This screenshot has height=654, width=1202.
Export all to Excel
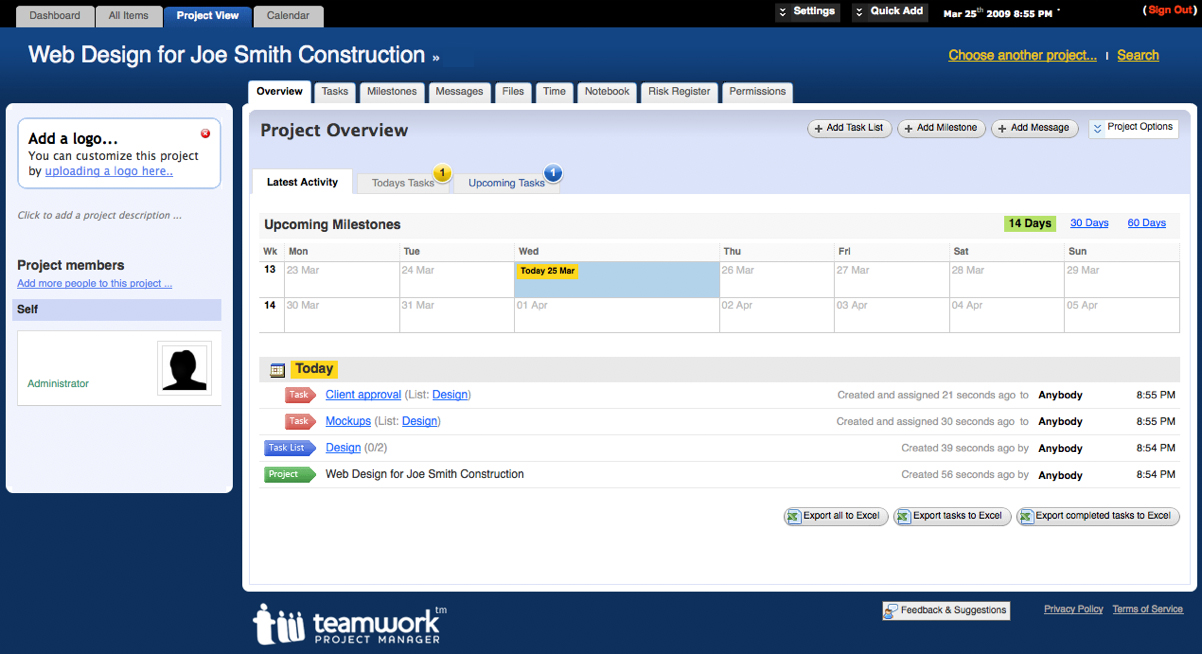coord(836,516)
